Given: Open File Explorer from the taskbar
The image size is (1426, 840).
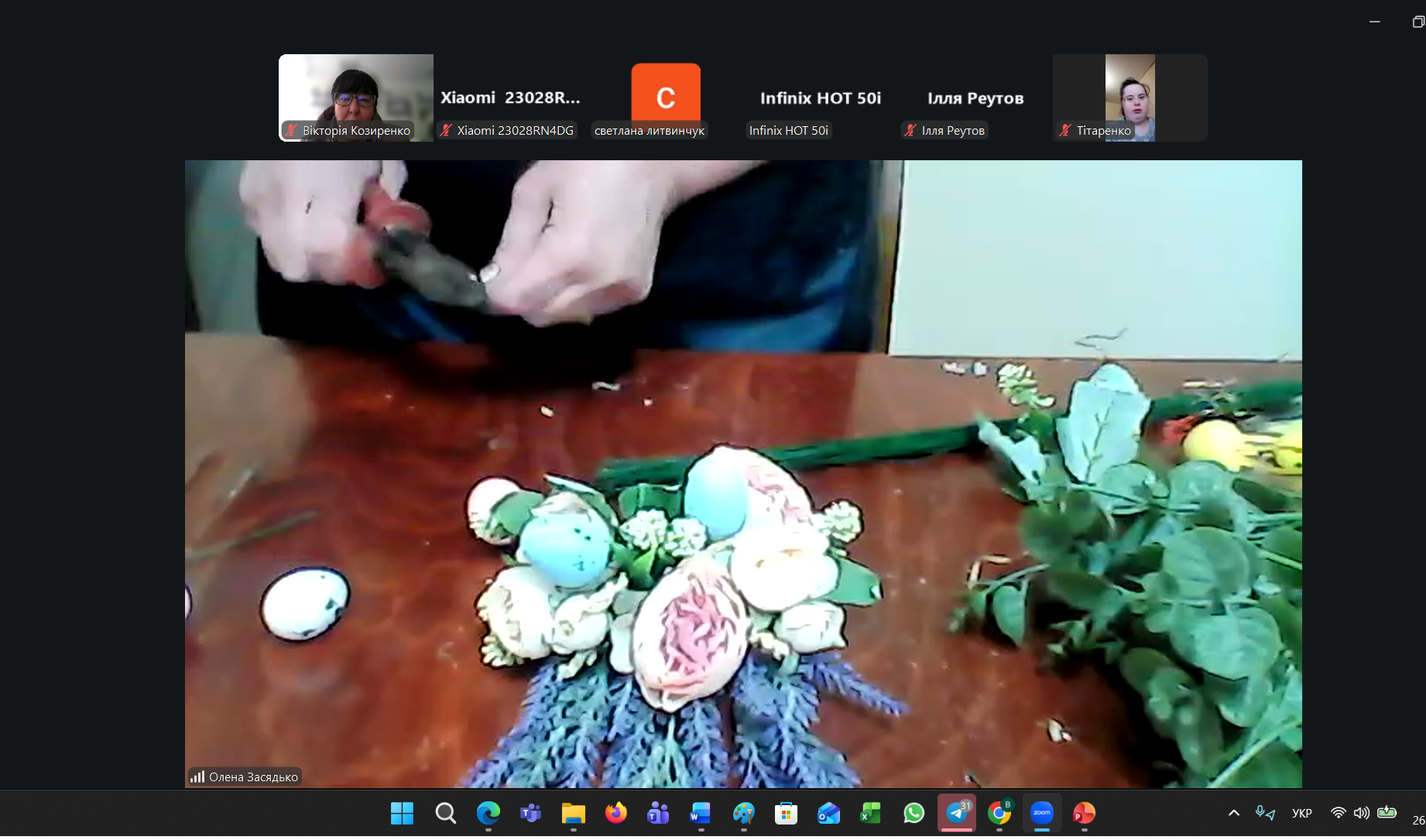Looking at the screenshot, I should pos(573,813).
